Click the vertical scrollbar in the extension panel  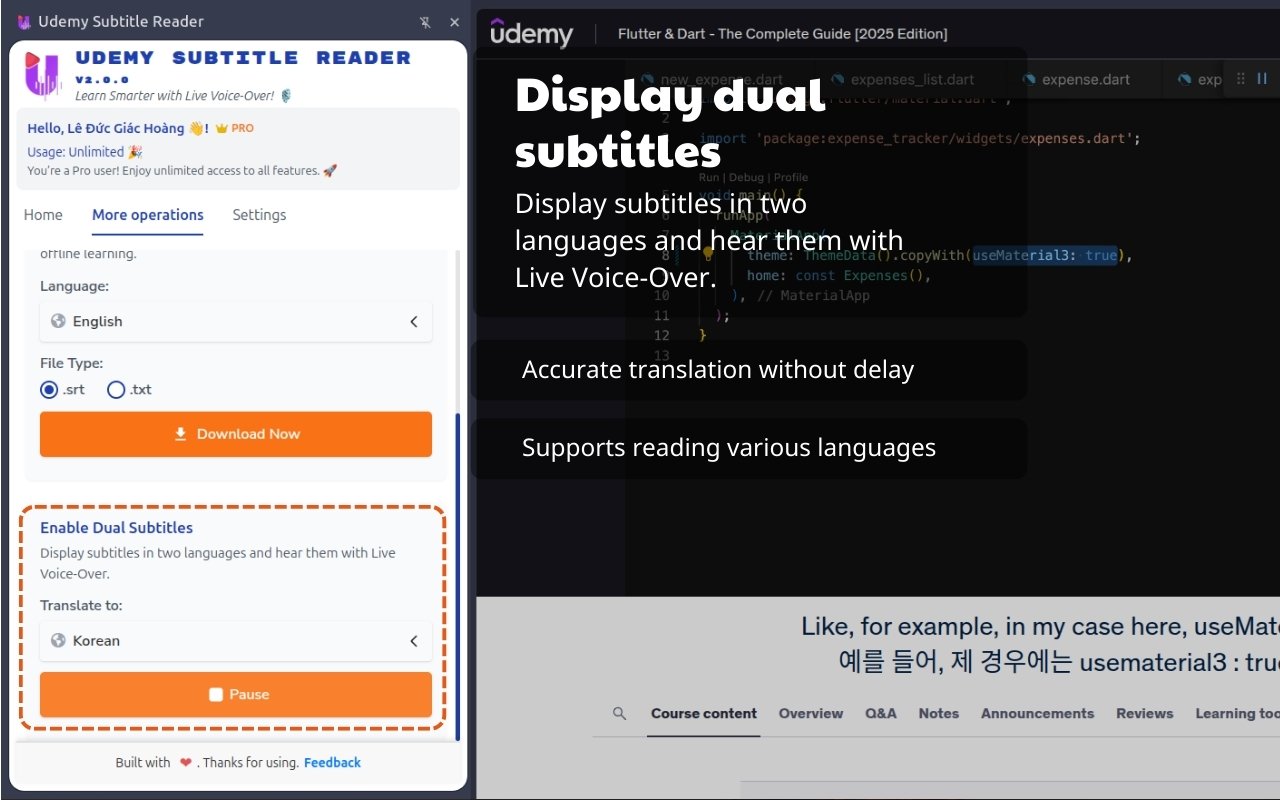pos(458,577)
